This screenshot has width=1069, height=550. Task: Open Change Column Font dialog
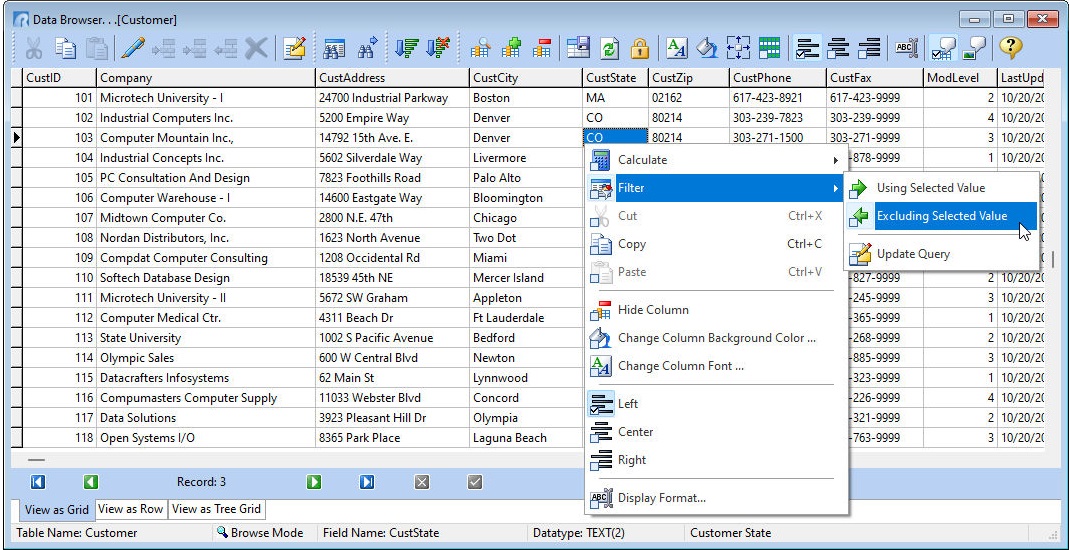click(x=716, y=366)
